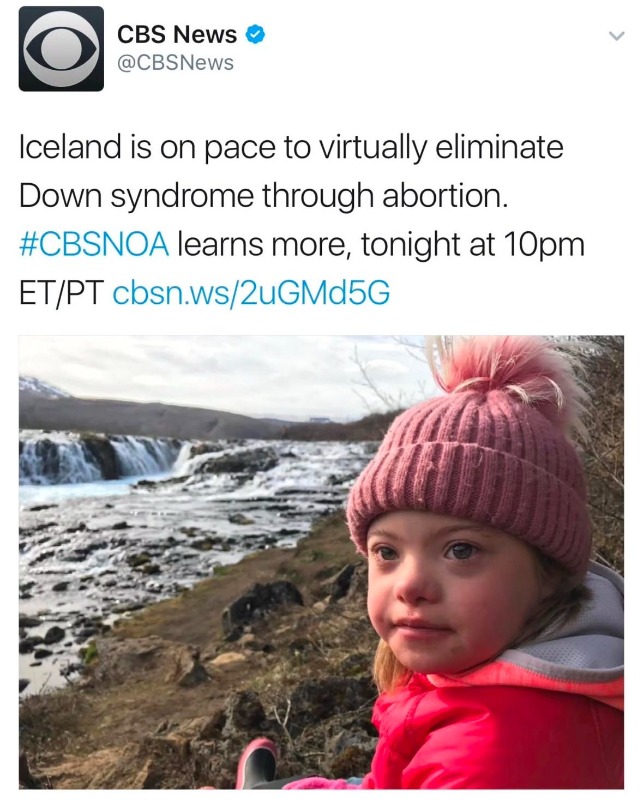Viewport: 642px width, 800px height.
Task: Click the CBS eye logo avatar
Action: (61, 49)
